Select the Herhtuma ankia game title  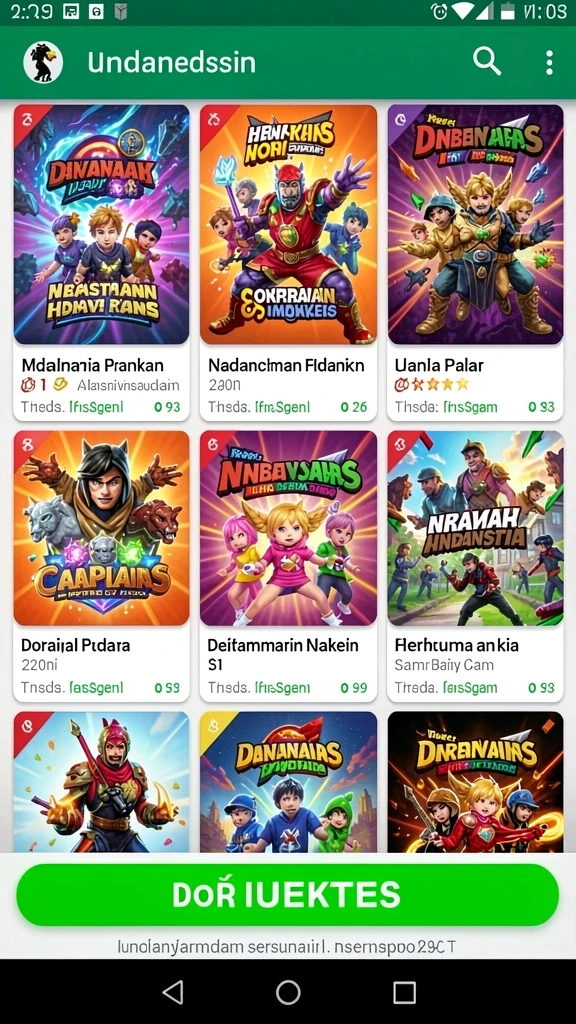click(x=456, y=645)
